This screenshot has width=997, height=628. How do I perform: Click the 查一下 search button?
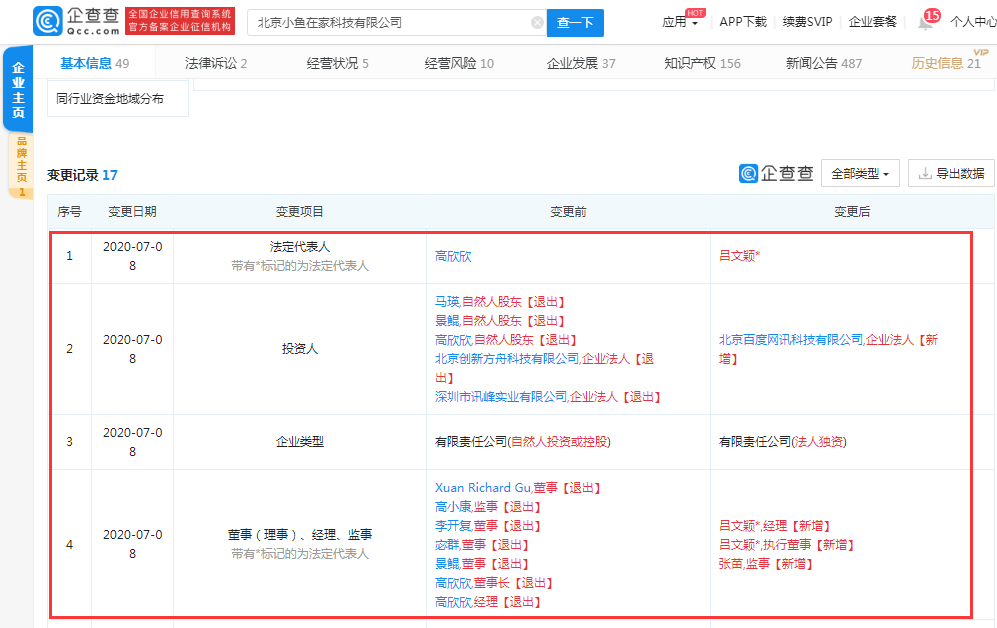pos(575,22)
